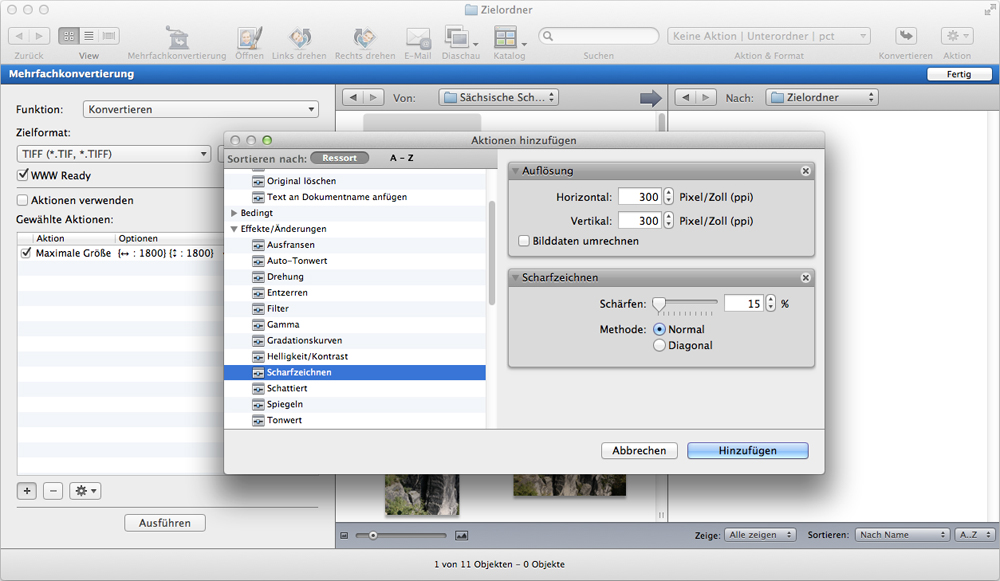Open the Funktion Konvertieren dropdown

[x=199, y=110]
